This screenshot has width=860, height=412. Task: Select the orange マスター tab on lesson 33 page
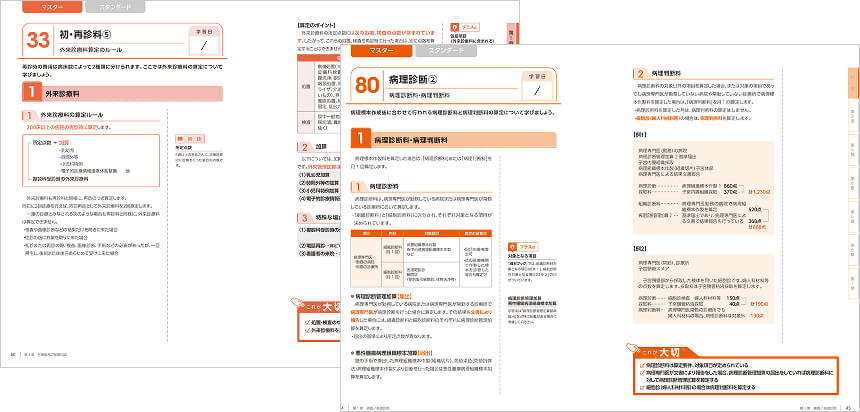click(x=52, y=7)
